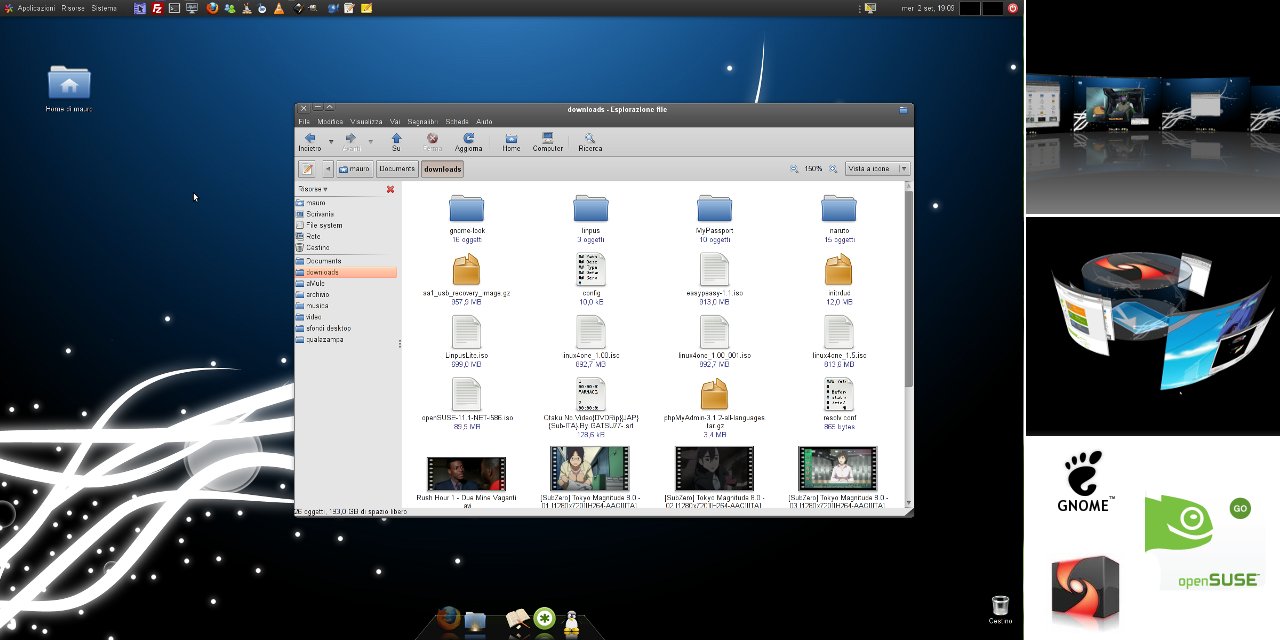Open the Visualizza menu
This screenshot has width=1280, height=640.
coord(366,121)
